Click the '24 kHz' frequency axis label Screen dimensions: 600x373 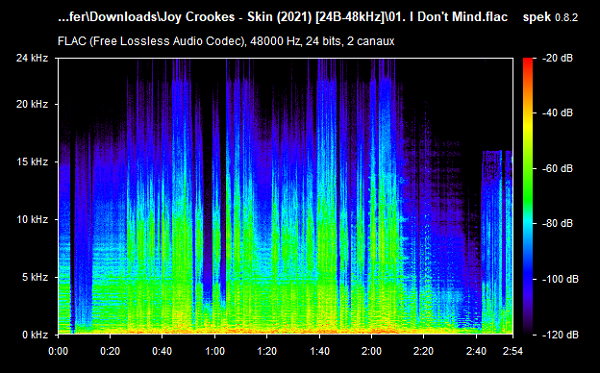(x=32, y=58)
